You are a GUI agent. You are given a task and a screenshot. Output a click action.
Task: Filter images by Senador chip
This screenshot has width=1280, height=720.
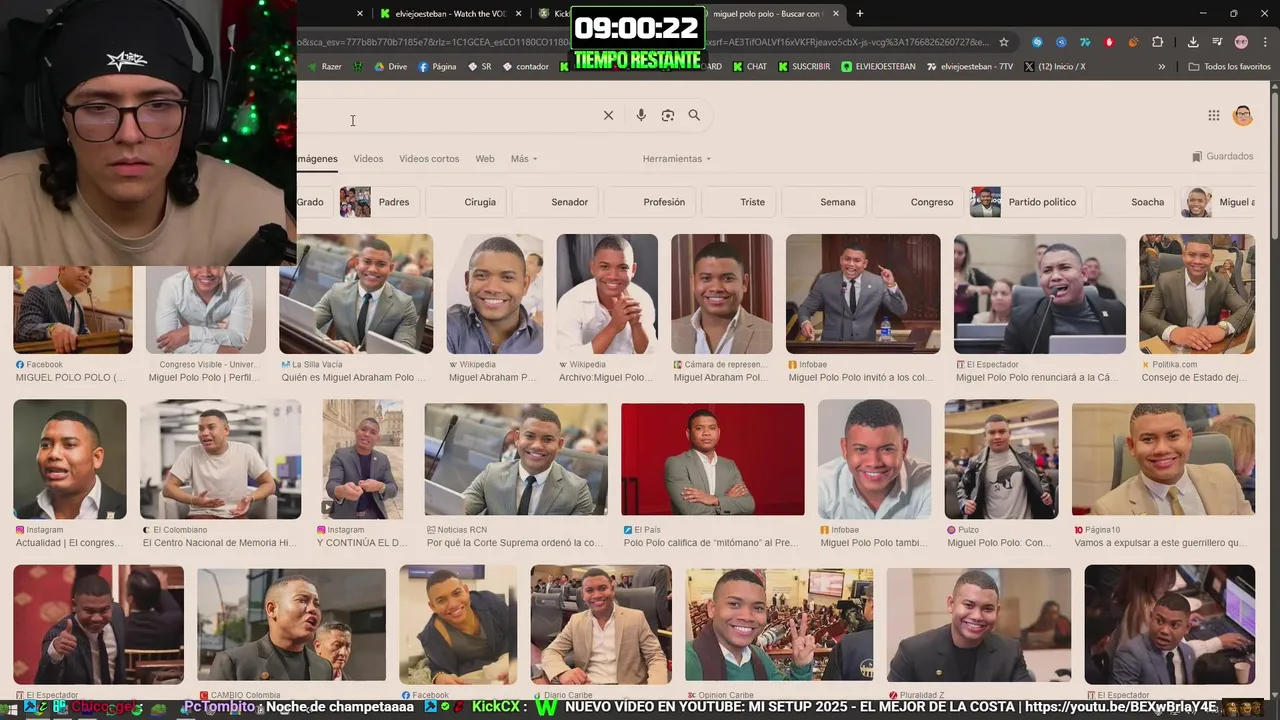555,202
